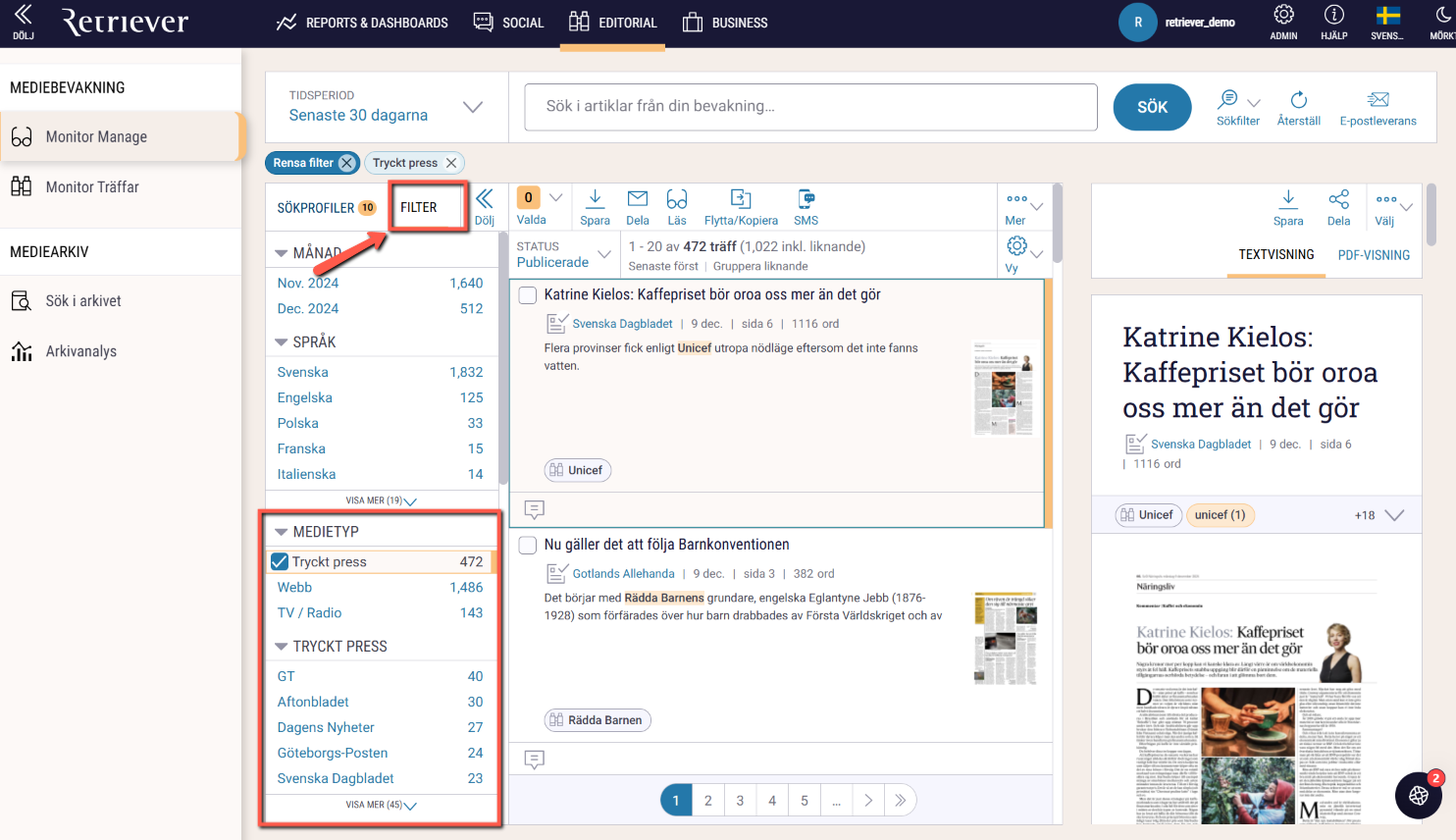Open the Editorial menu
The image size is (1456, 840).
613,23
